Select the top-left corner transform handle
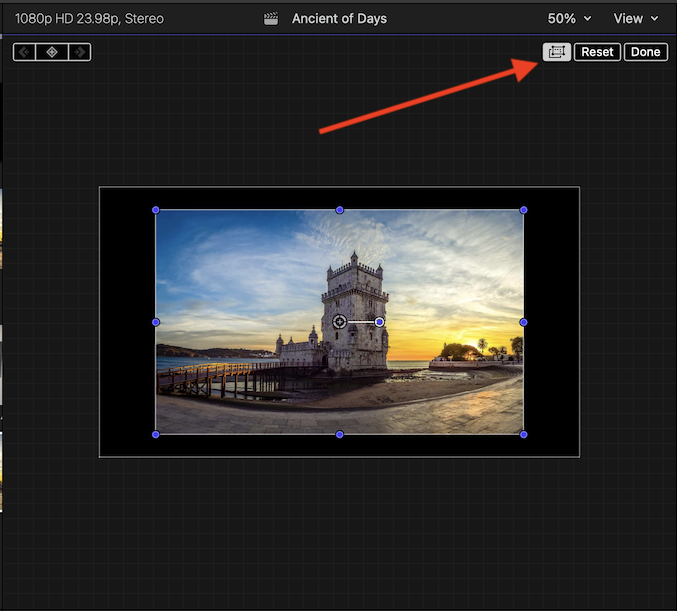 [x=156, y=210]
